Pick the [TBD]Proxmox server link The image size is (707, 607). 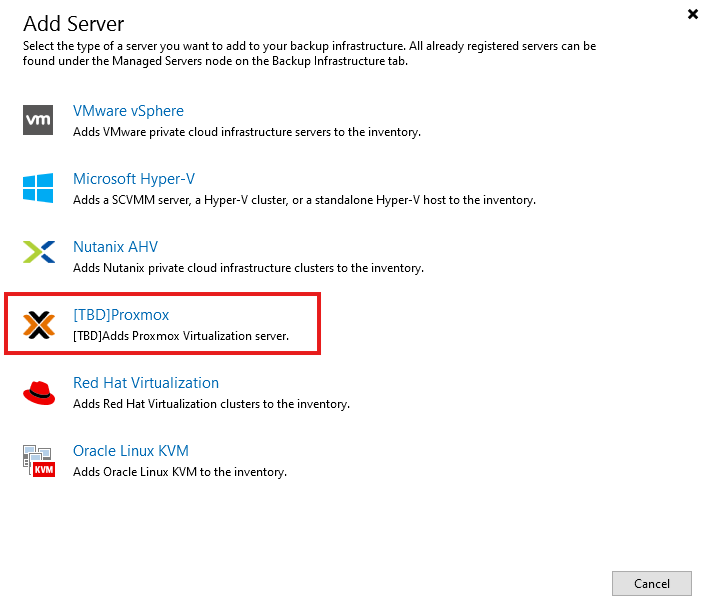[121, 315]
